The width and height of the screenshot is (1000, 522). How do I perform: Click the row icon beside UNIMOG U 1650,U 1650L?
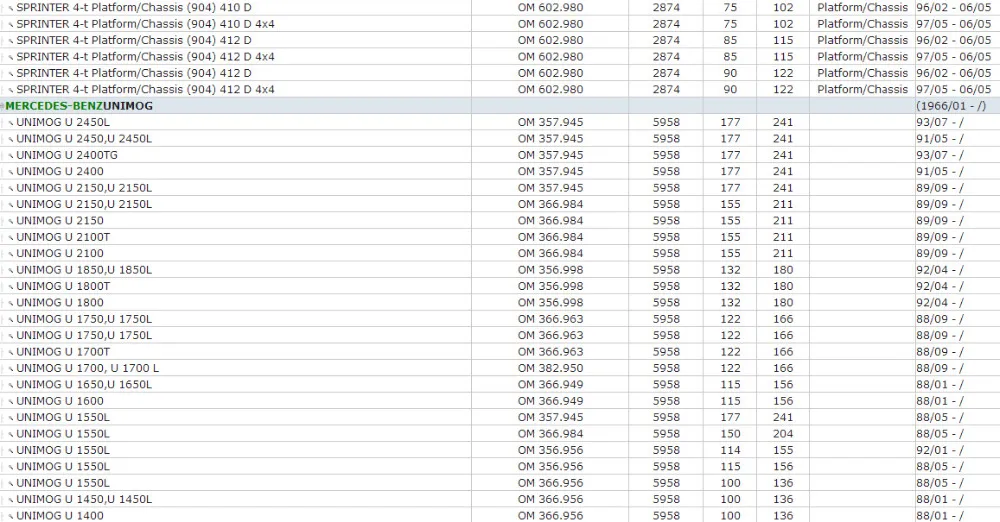pyautogui.click(x=11, y=385)
